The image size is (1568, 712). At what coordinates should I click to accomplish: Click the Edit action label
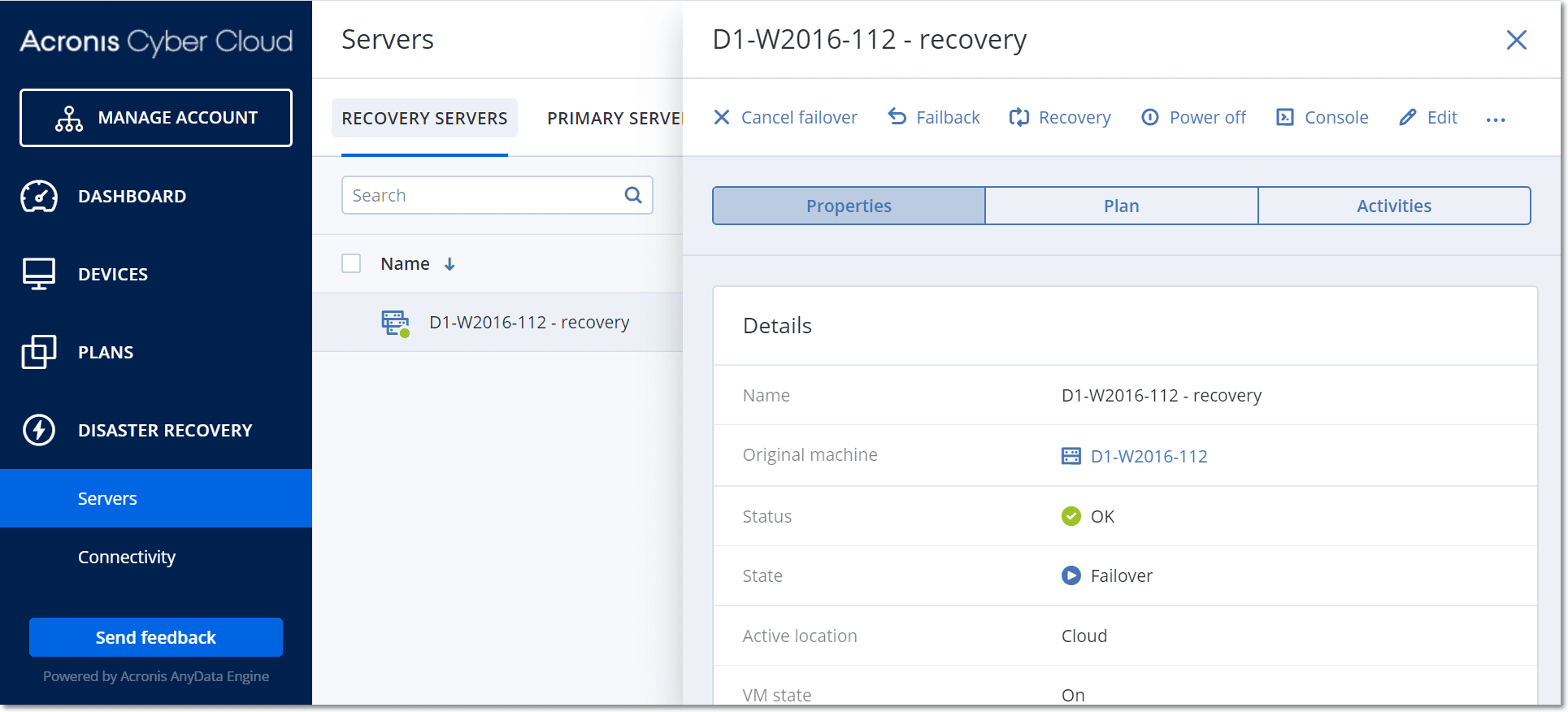pyautogui.click(x=1442, y=118)
